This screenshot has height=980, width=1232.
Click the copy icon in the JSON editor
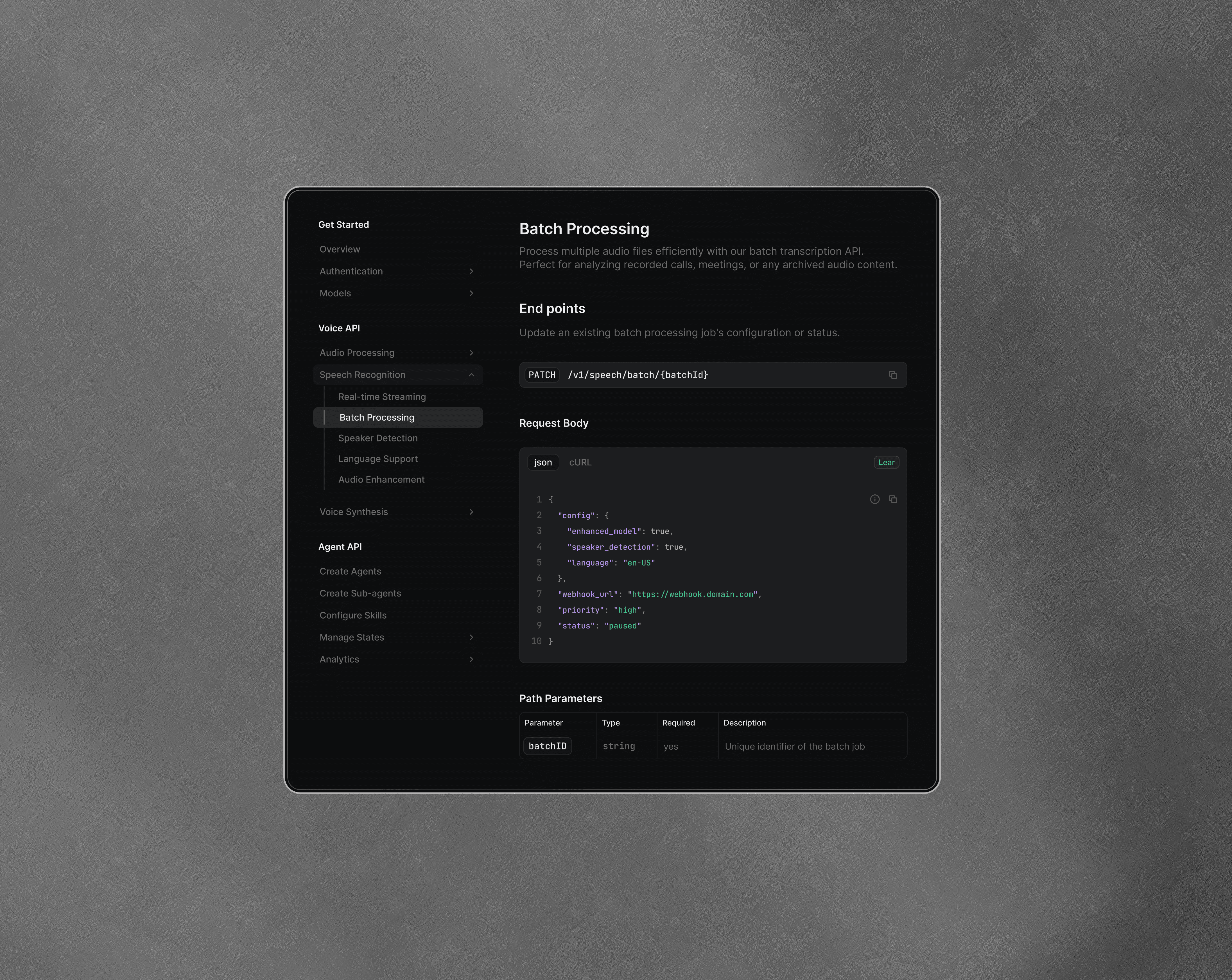tap(893, 500)
